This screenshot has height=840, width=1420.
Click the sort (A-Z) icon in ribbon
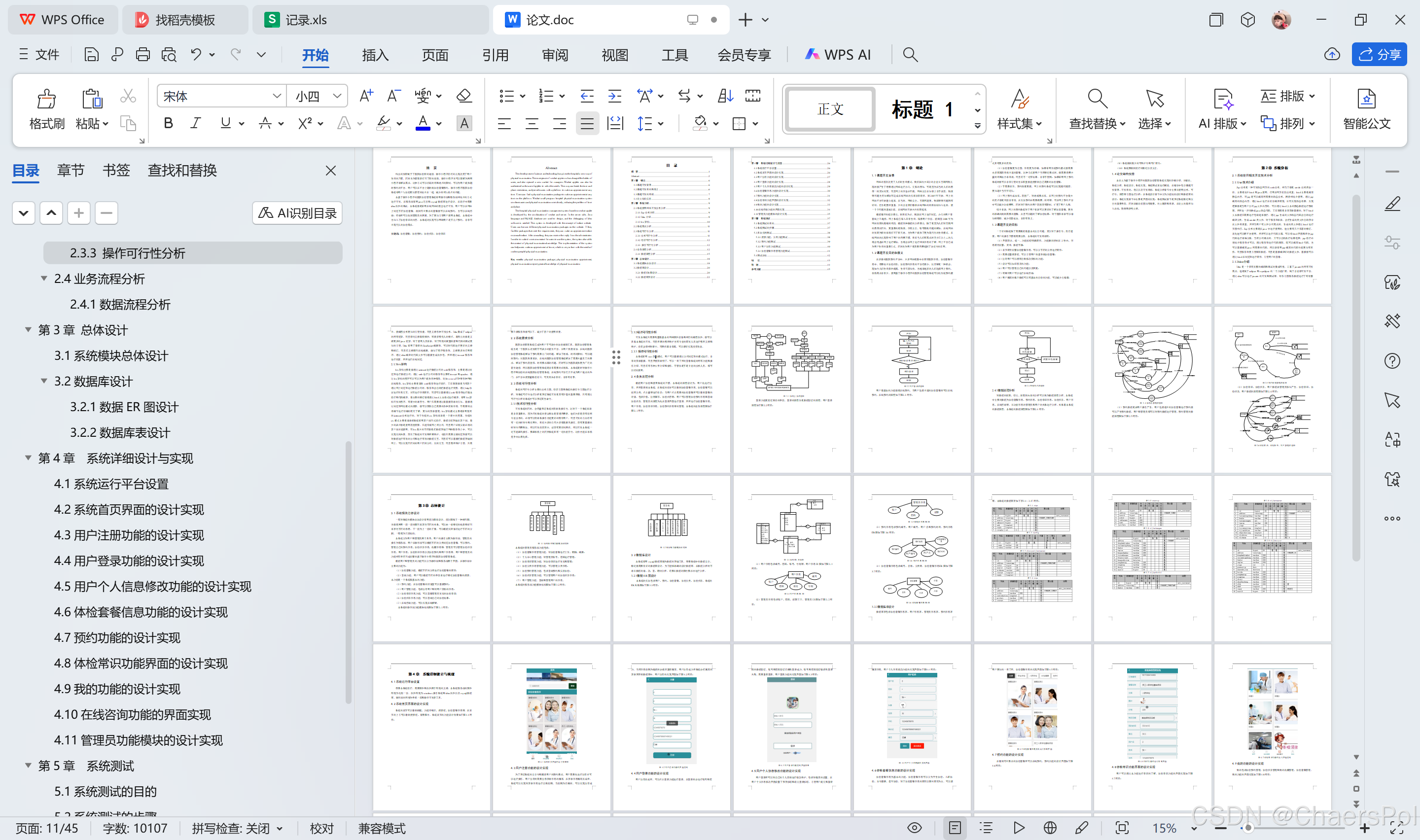(x=725, y=96)
